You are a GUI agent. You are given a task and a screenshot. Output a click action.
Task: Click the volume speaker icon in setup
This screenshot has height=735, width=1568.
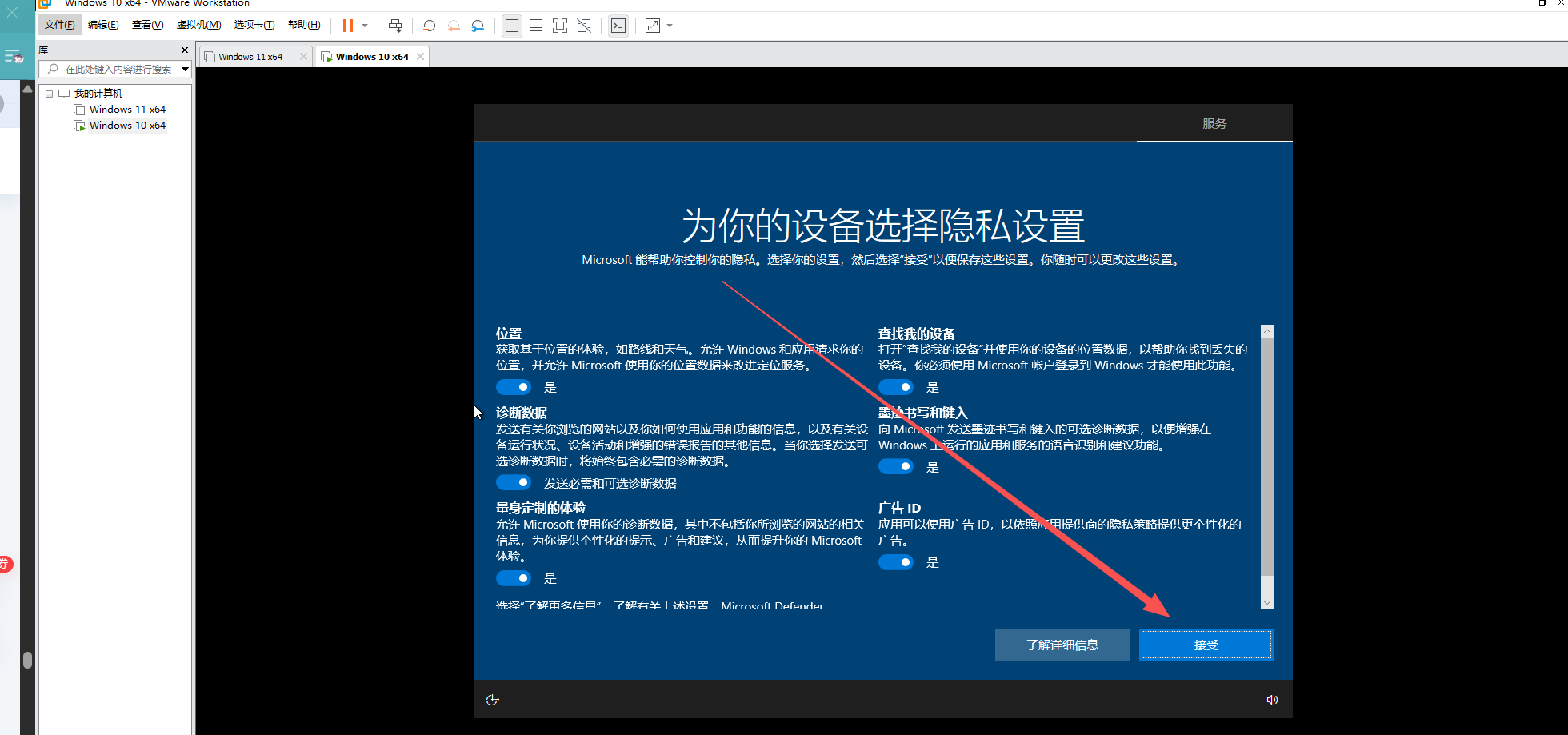point(1272,700)
